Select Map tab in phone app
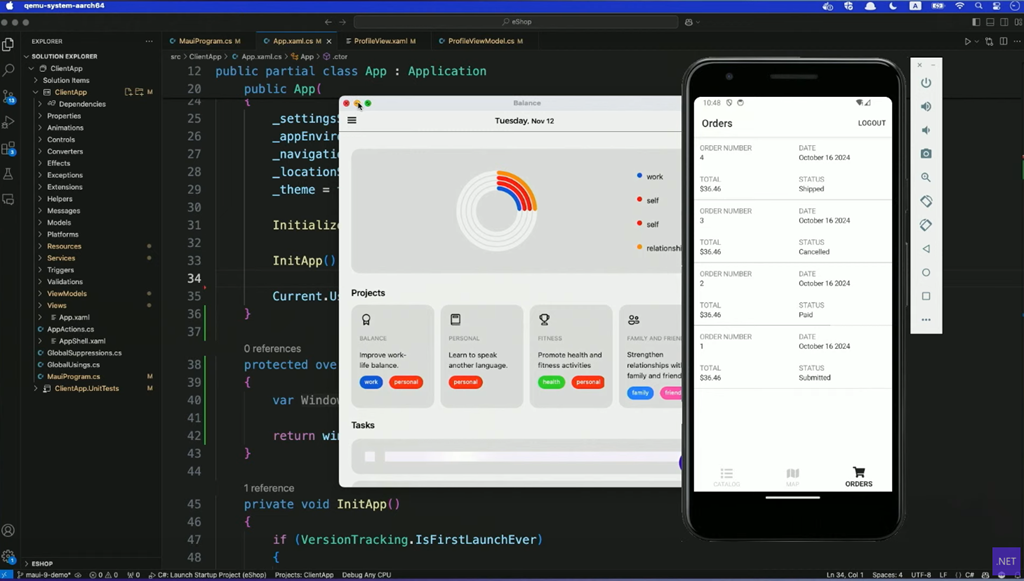Viewport: 1024px width, 581px height. pos(792,477)
